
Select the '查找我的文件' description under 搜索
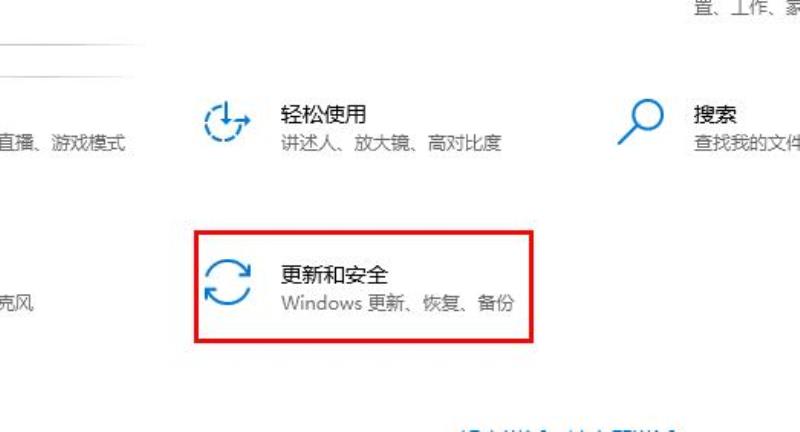[746, 143]
